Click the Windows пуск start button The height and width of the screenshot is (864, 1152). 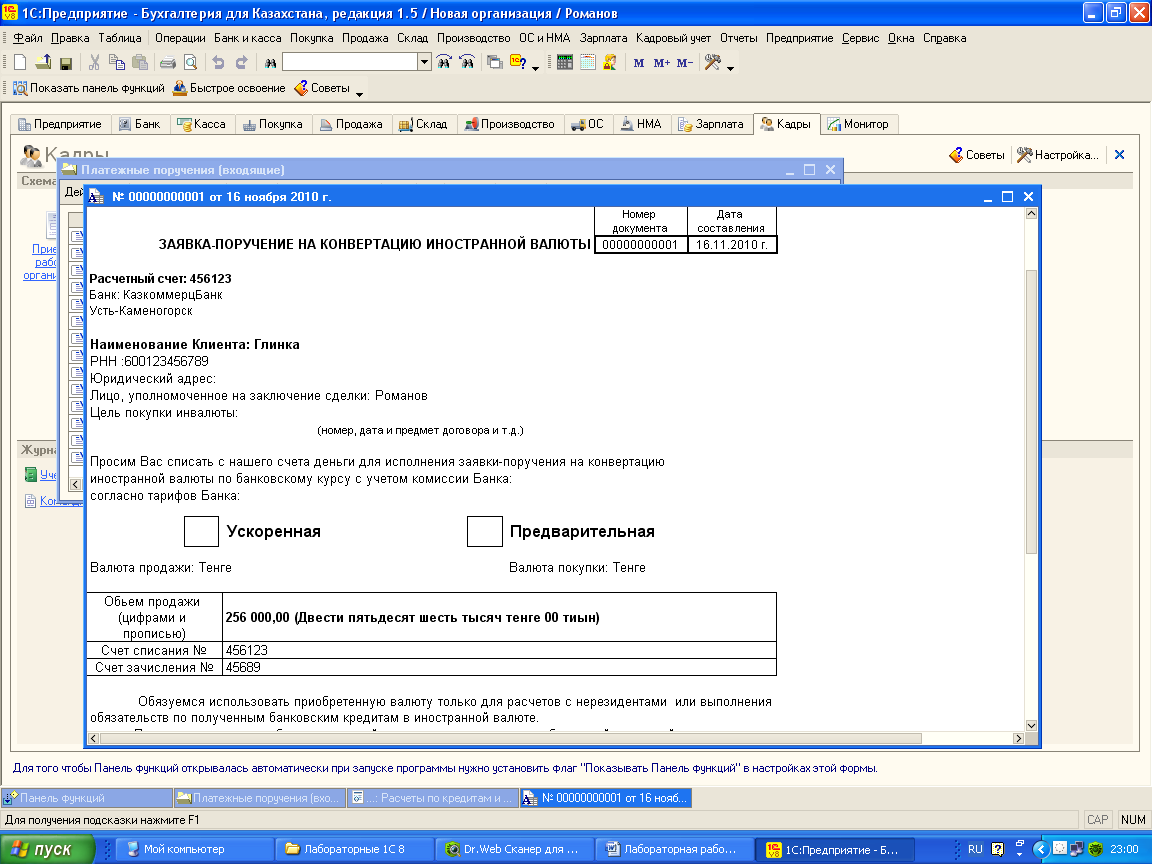47,849
